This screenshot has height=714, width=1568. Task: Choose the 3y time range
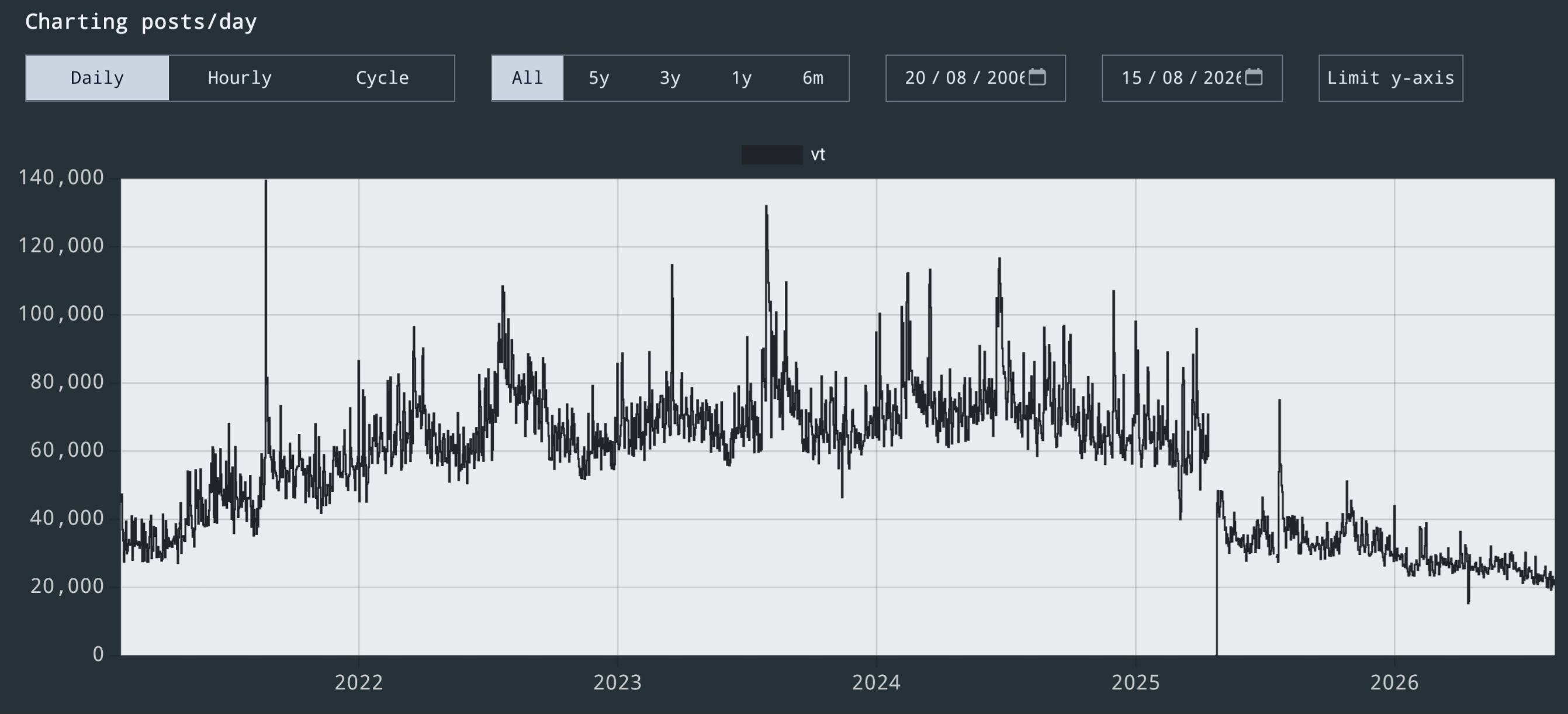(x=670, y=78)
